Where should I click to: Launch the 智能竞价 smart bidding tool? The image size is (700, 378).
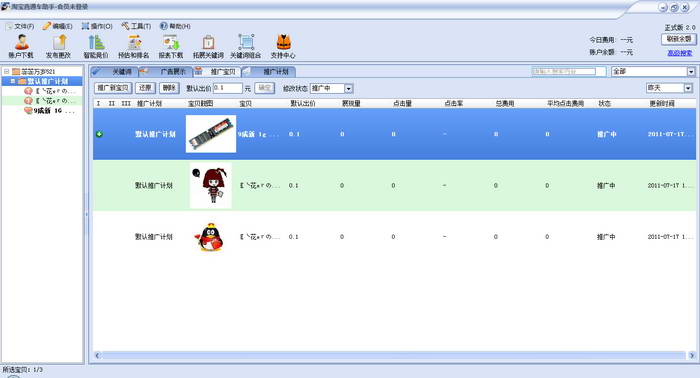pyautogui.click(x=96, y=46)
